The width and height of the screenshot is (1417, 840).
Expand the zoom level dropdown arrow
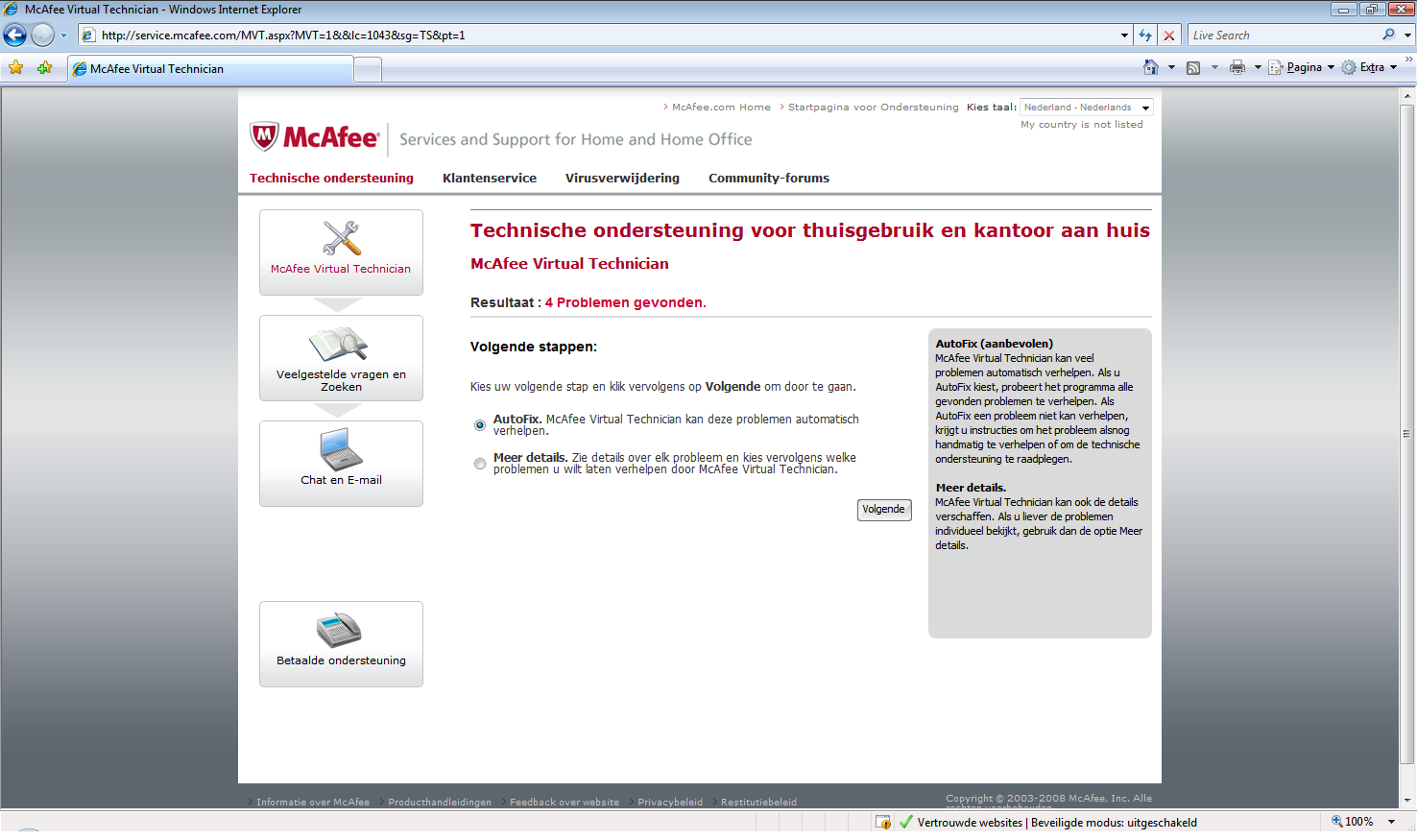click(x=1391, y=822)
